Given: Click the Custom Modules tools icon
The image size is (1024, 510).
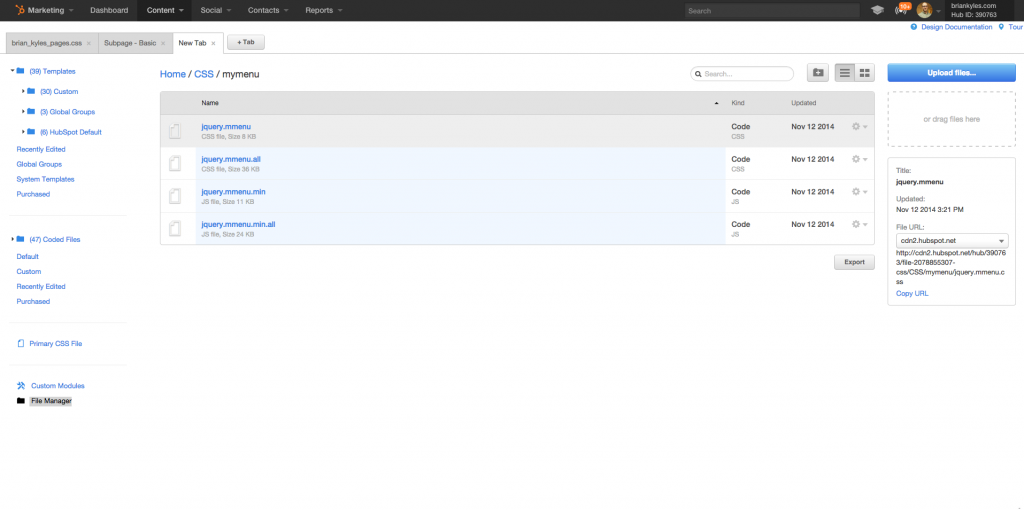Looking at the screenshot, I should (x=21, y=385).
